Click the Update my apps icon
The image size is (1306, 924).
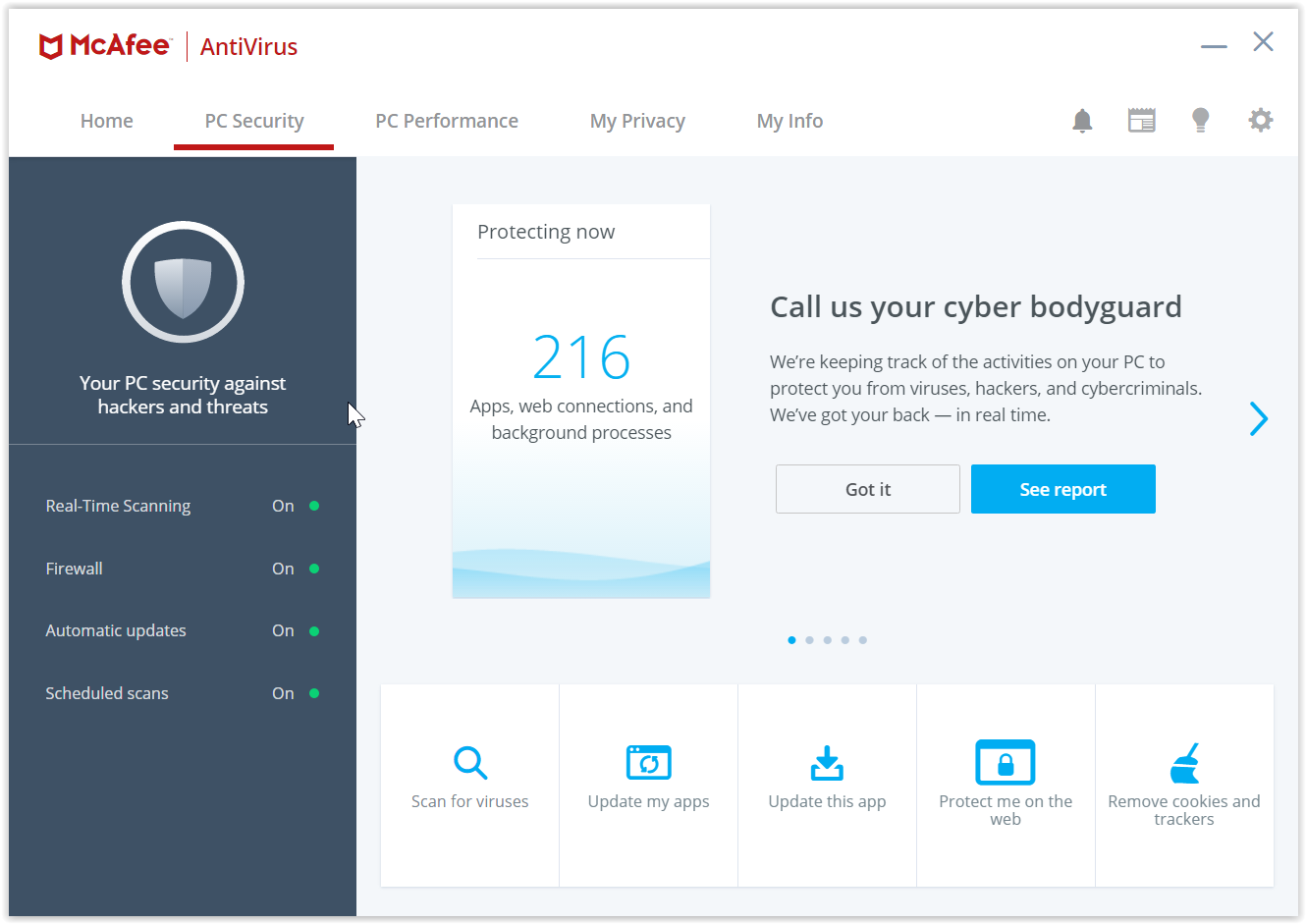tap(648, 763)
